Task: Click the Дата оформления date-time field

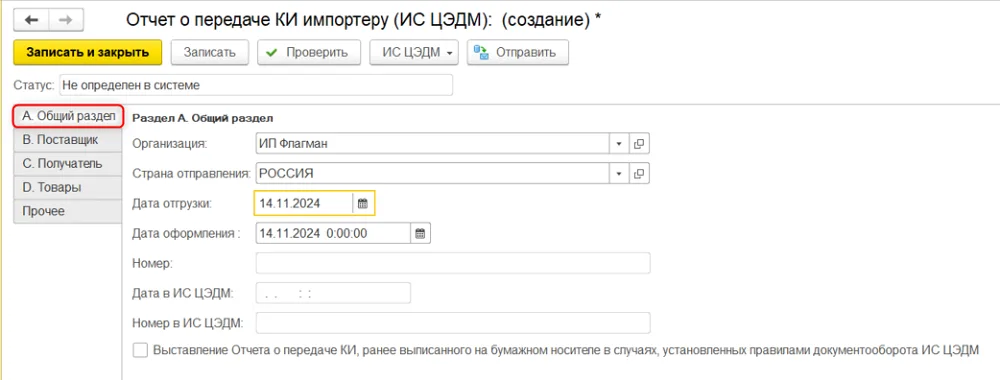Action: [x=332, y=233]
